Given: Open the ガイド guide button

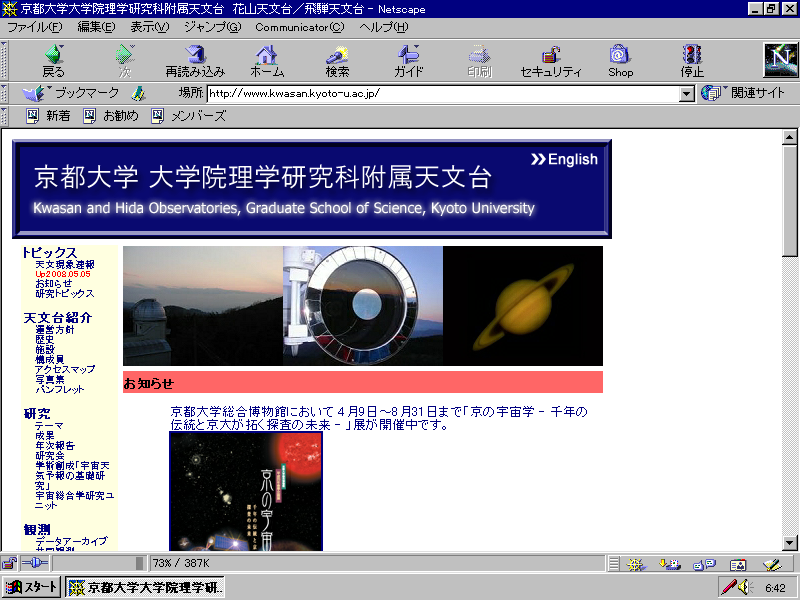Looking at the screenshot, I should tap(409, 61).
